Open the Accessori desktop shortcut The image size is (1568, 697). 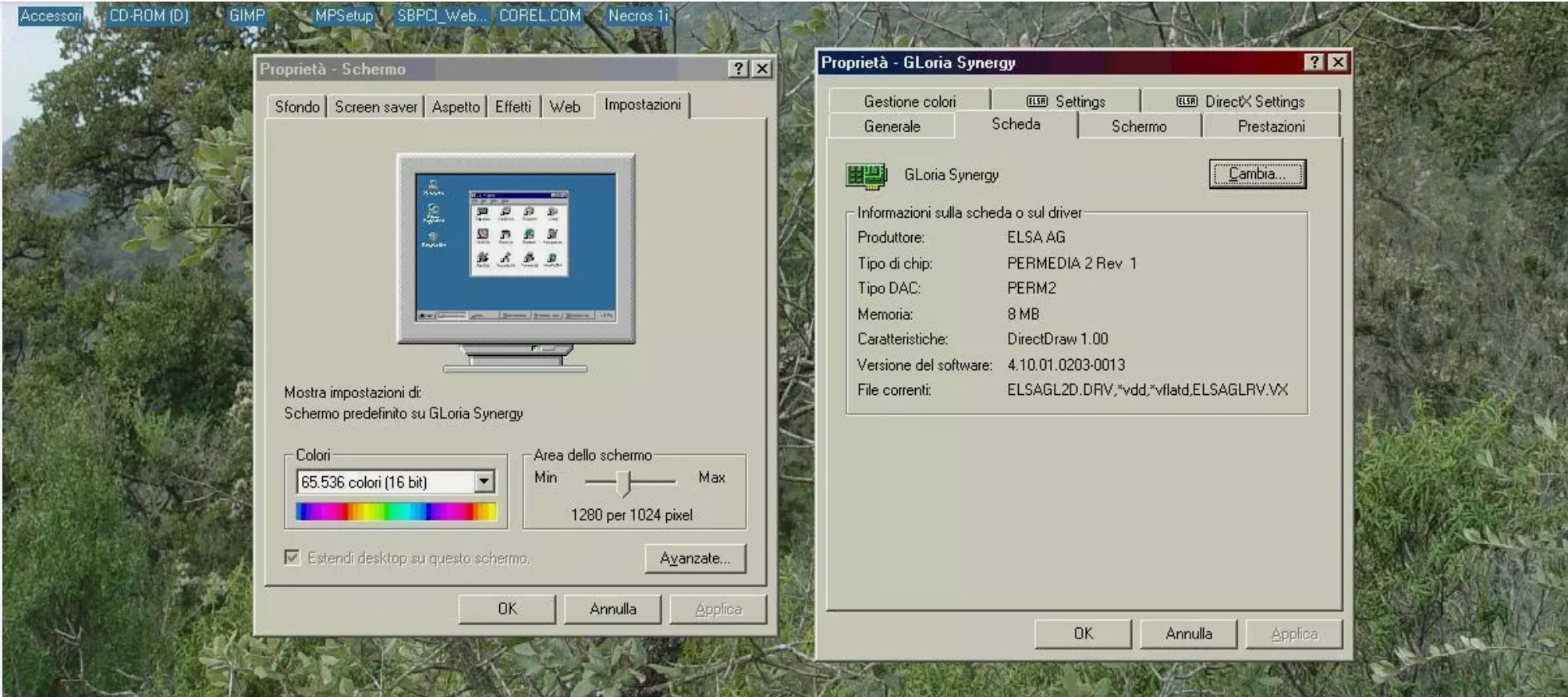[x=50, y=16]
